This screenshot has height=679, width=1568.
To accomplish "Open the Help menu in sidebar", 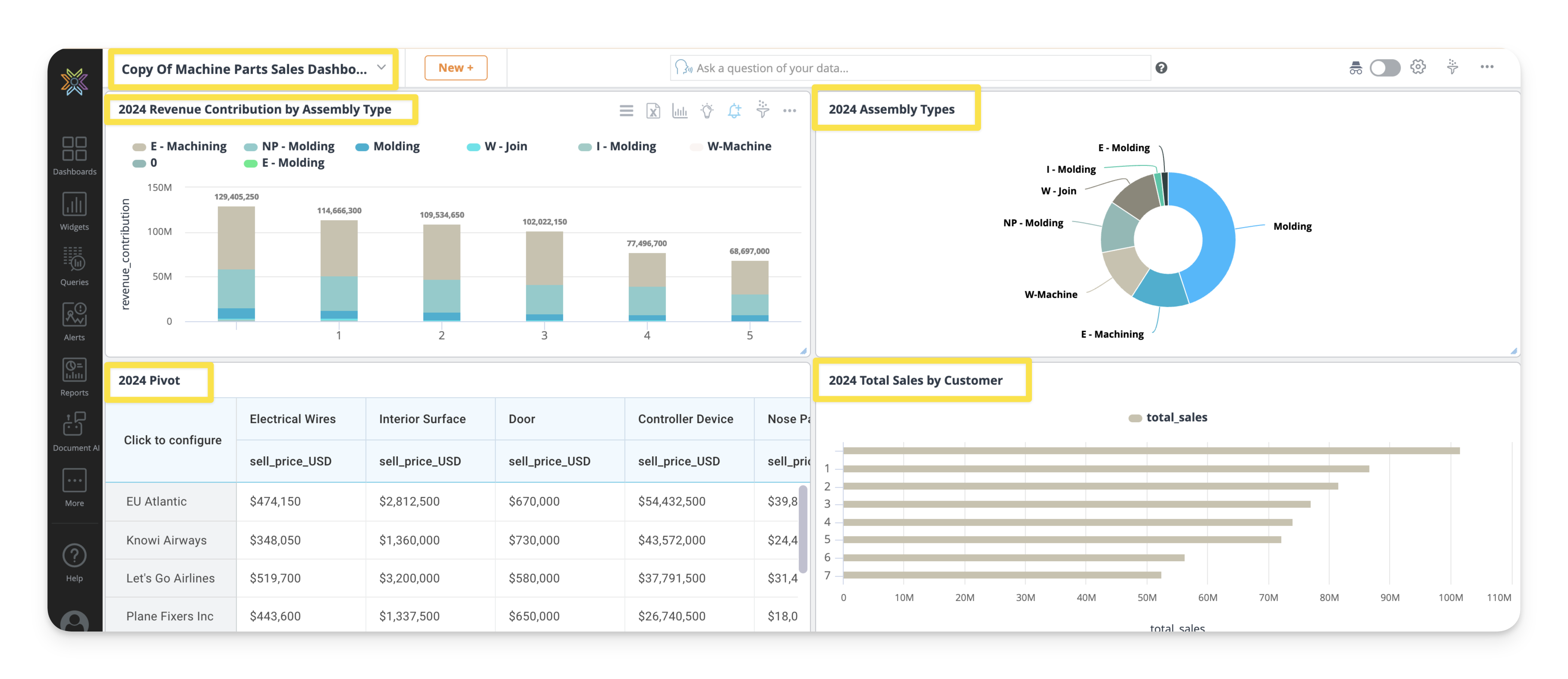I will coord(74,560).
